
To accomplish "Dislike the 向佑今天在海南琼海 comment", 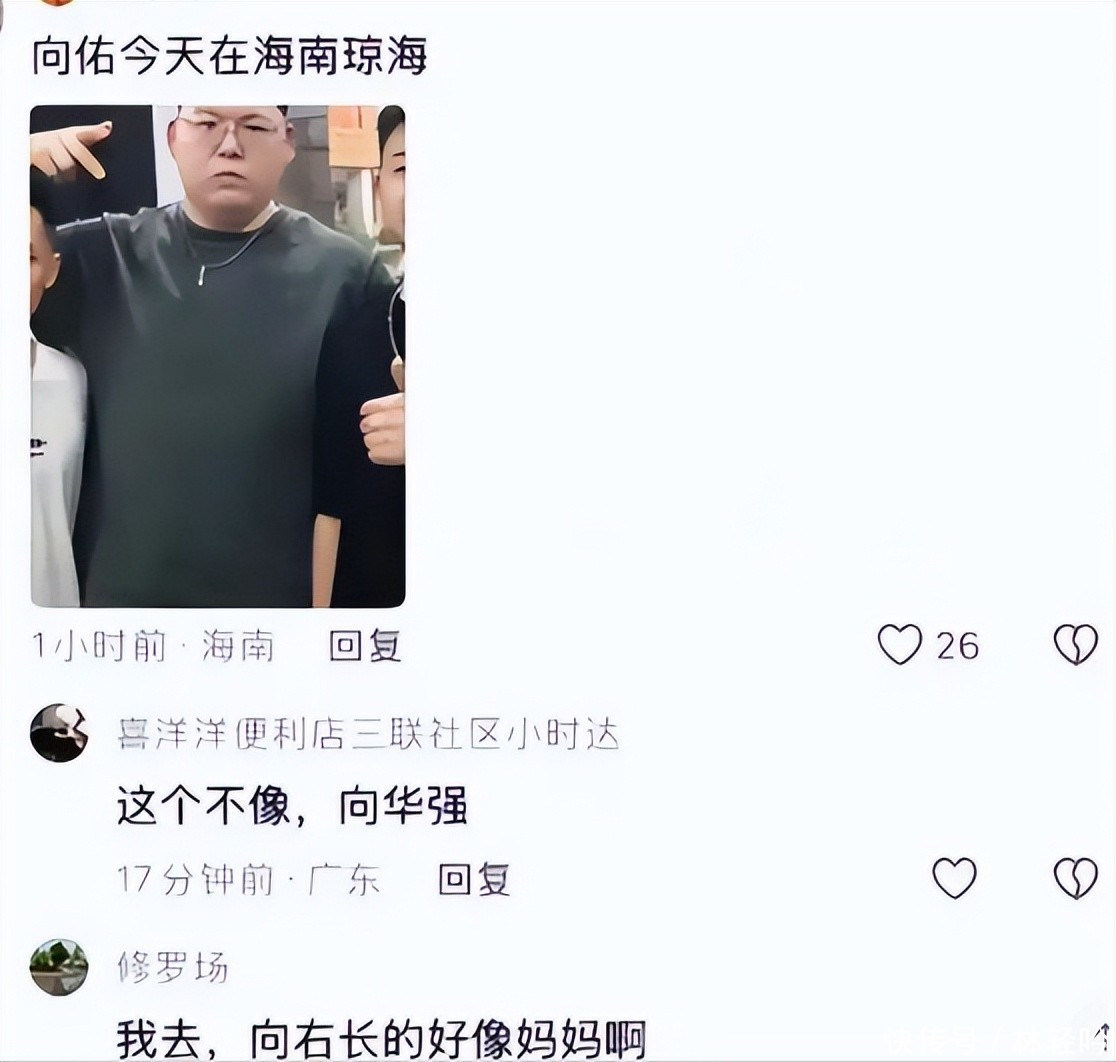I will tap(1075, 645).
